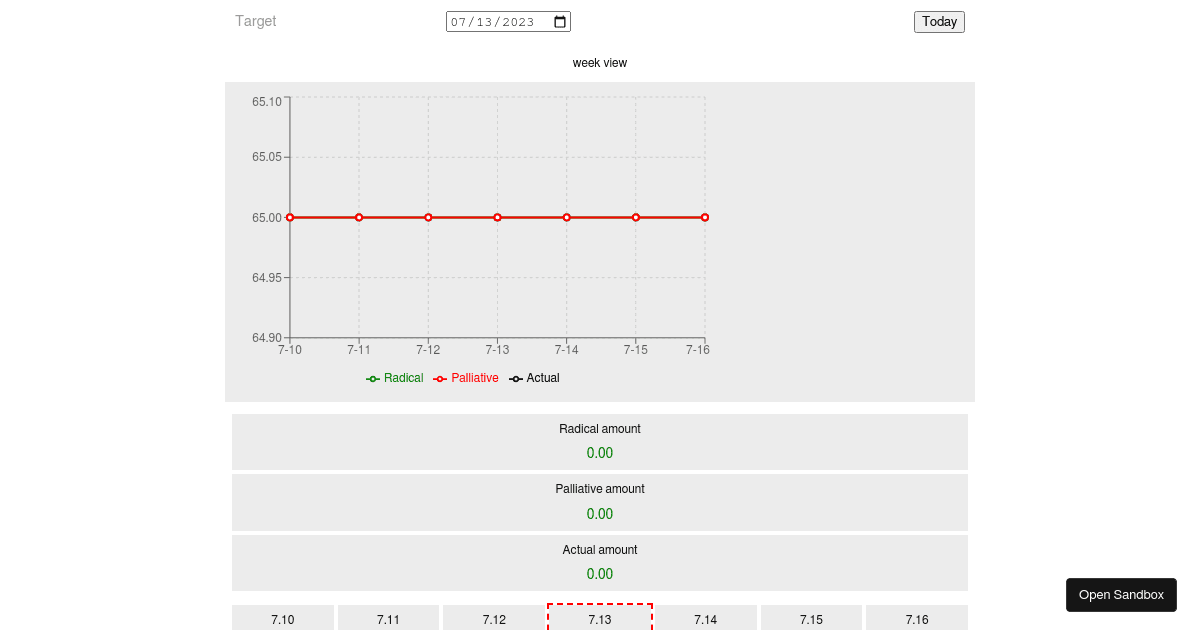The height and width of the screenshot is (630, 1200).
Task: Click the black Actual legend marker
Action: point(514,378)
